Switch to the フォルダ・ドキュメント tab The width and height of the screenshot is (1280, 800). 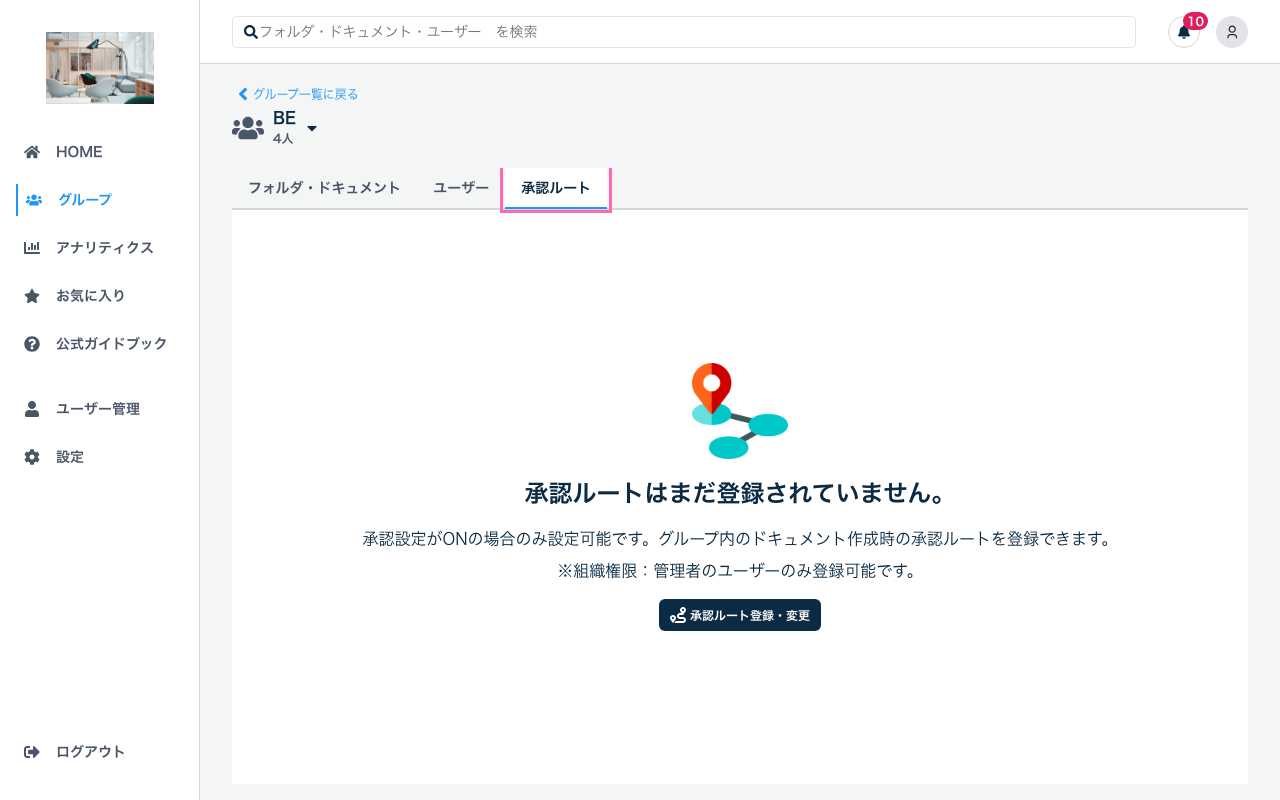325,187
